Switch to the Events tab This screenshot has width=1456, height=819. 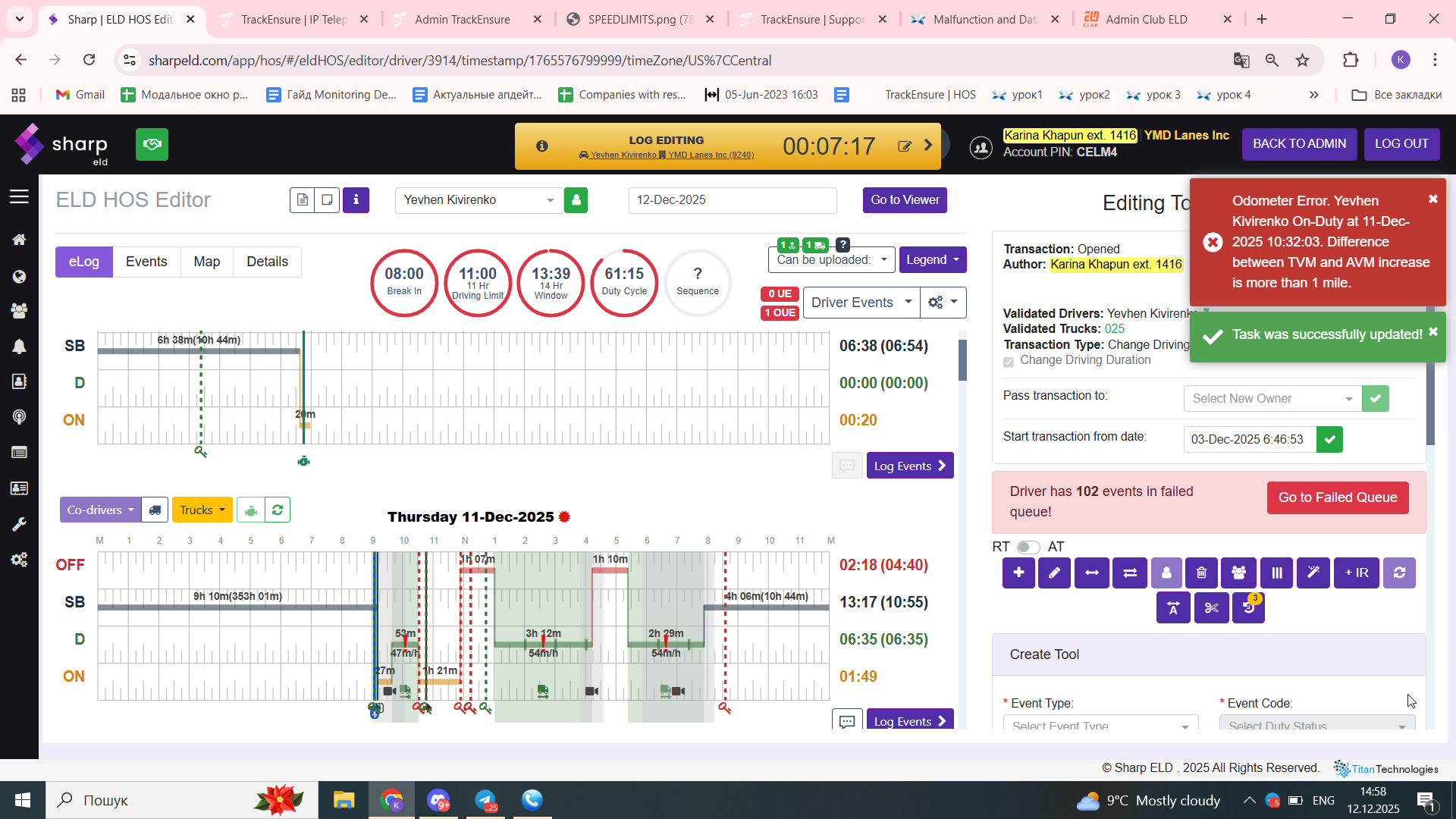click(146, 262)
